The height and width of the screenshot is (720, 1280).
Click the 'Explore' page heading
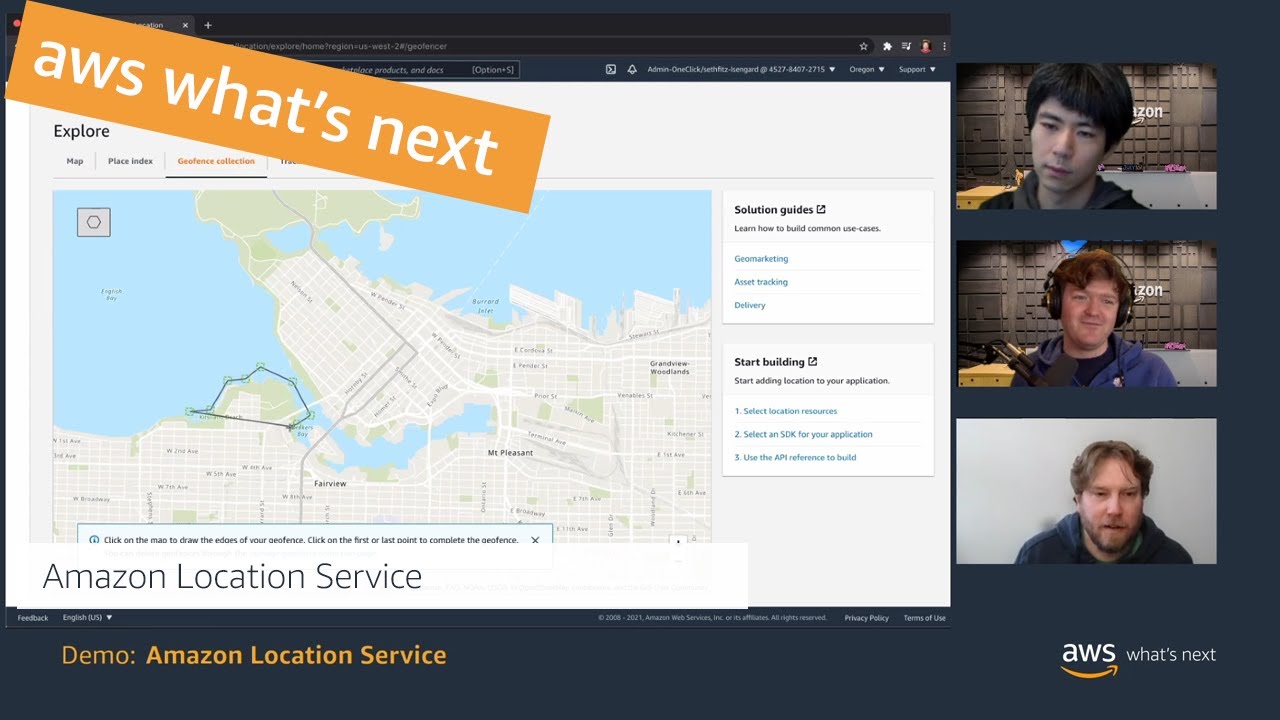(x=82, y=131)
